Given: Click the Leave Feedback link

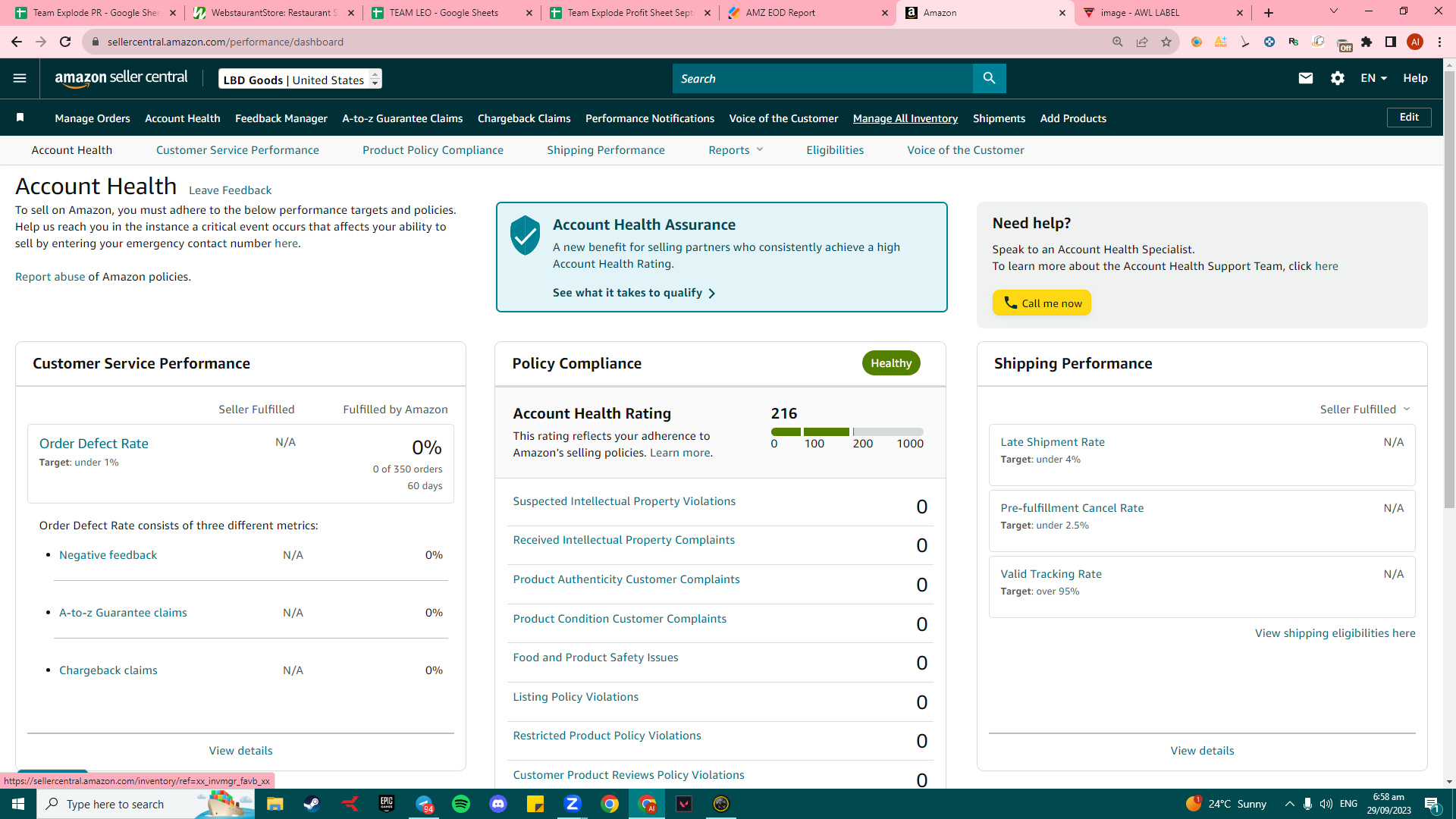Looking at the screenshot, I should (230, 190).
